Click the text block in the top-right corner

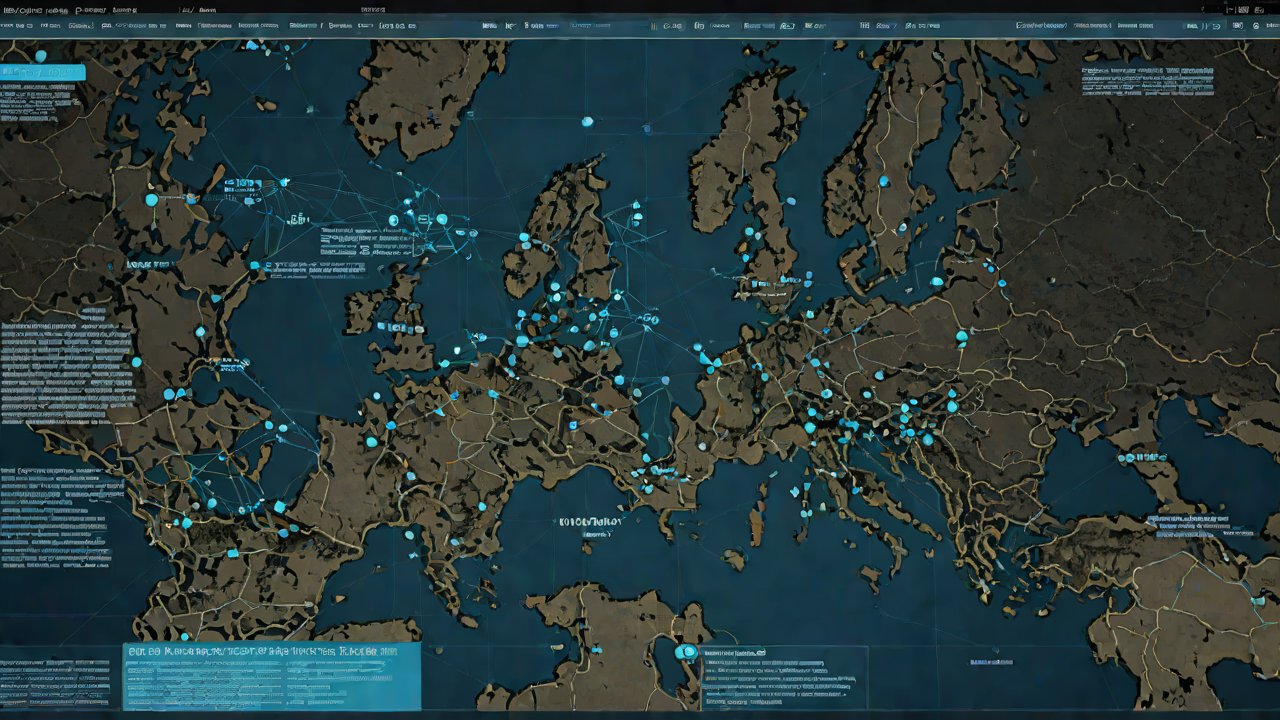[1147, 80]
